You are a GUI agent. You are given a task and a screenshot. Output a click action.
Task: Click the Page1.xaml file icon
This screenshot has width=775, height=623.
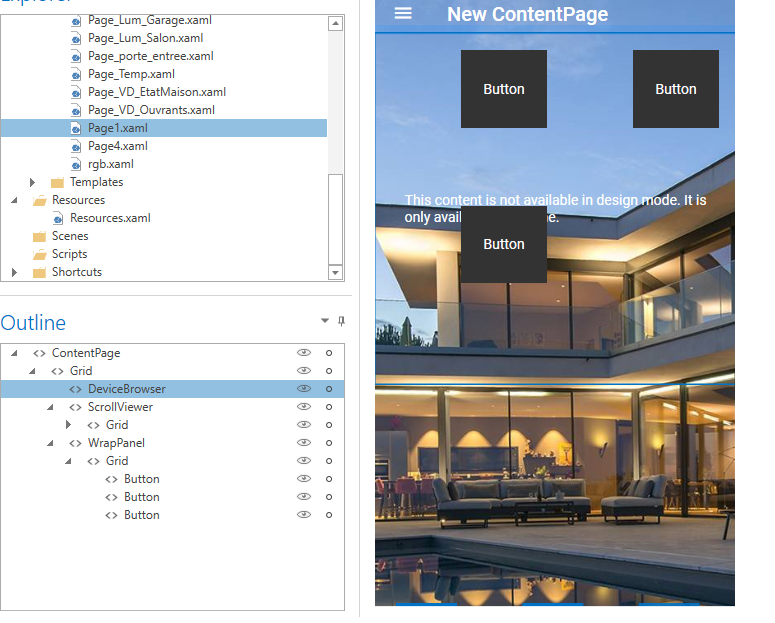click(76, 129)
